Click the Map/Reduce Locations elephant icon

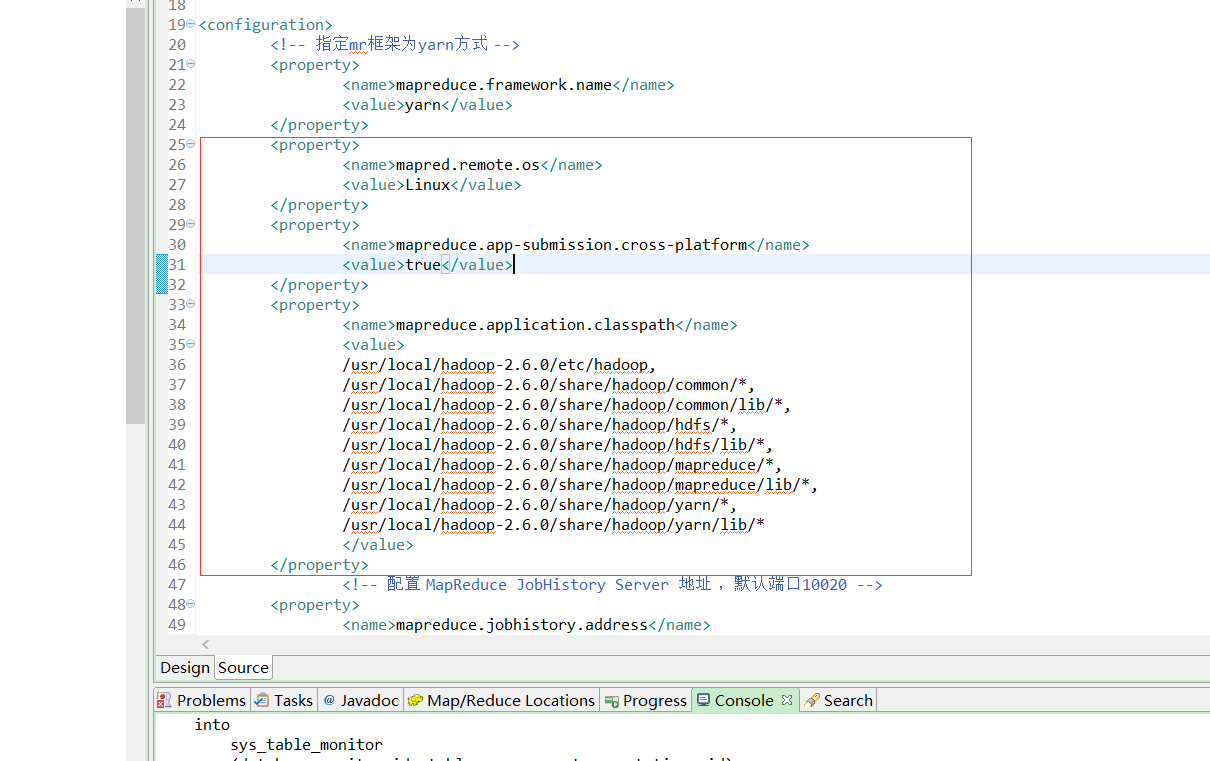tap(415, 700)
